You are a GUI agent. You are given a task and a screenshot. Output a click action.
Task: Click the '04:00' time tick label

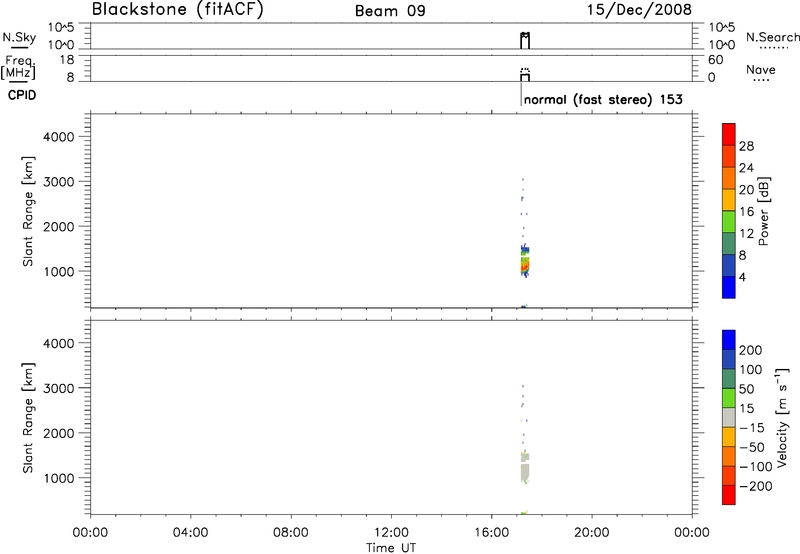pyautogui.click(x=190, y=533)
